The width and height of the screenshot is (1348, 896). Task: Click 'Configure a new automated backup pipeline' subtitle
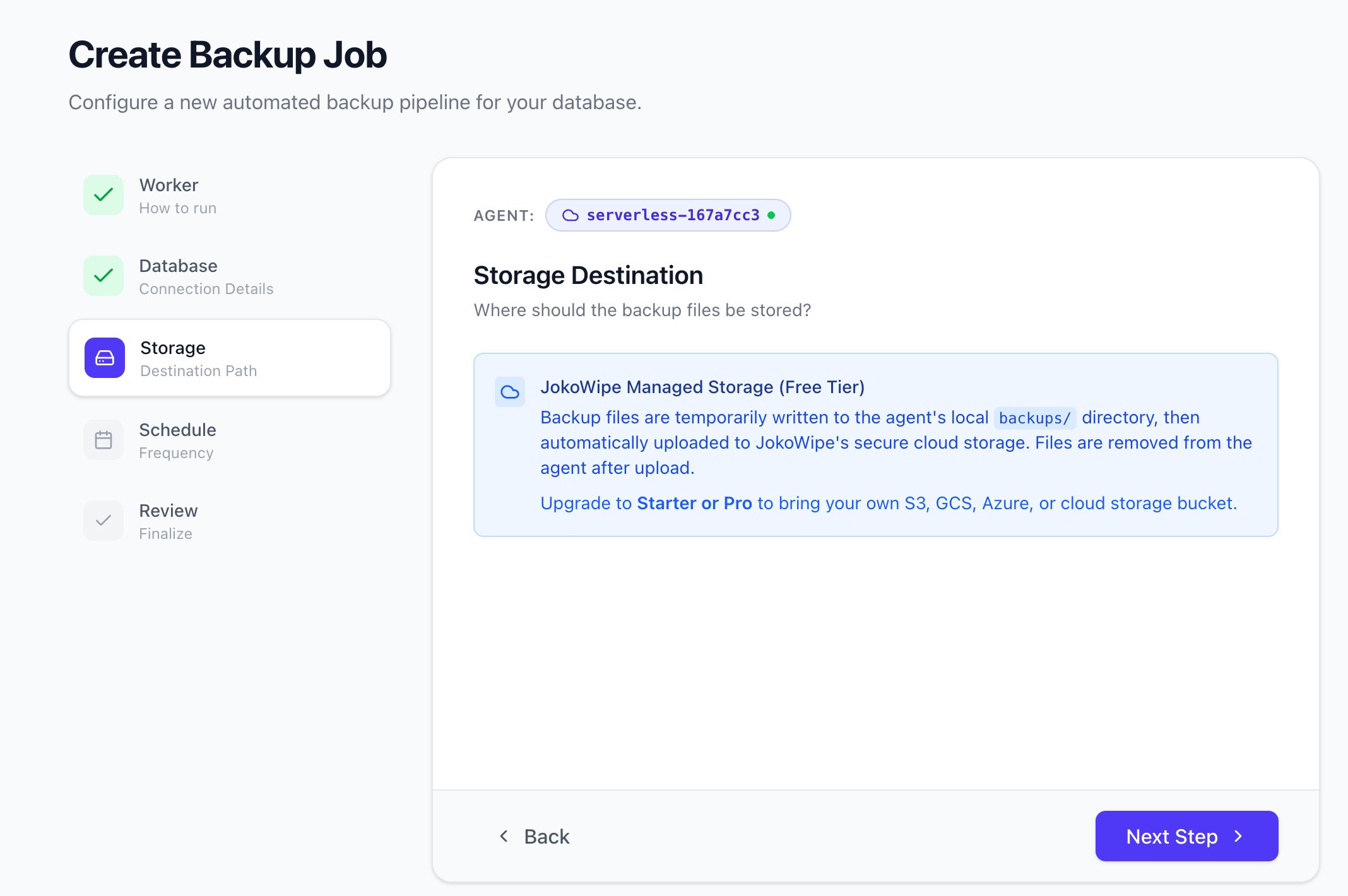click(355, 102)
